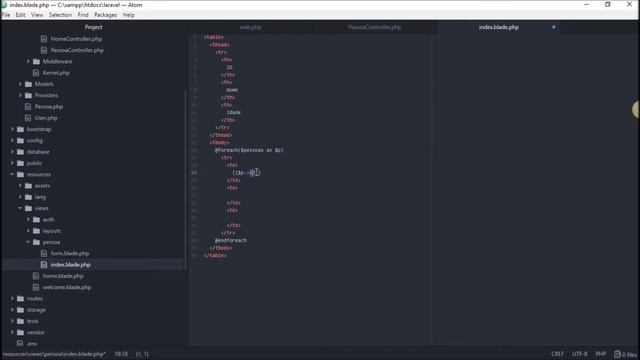Expand the storage folder chevron

click(12, 310)
